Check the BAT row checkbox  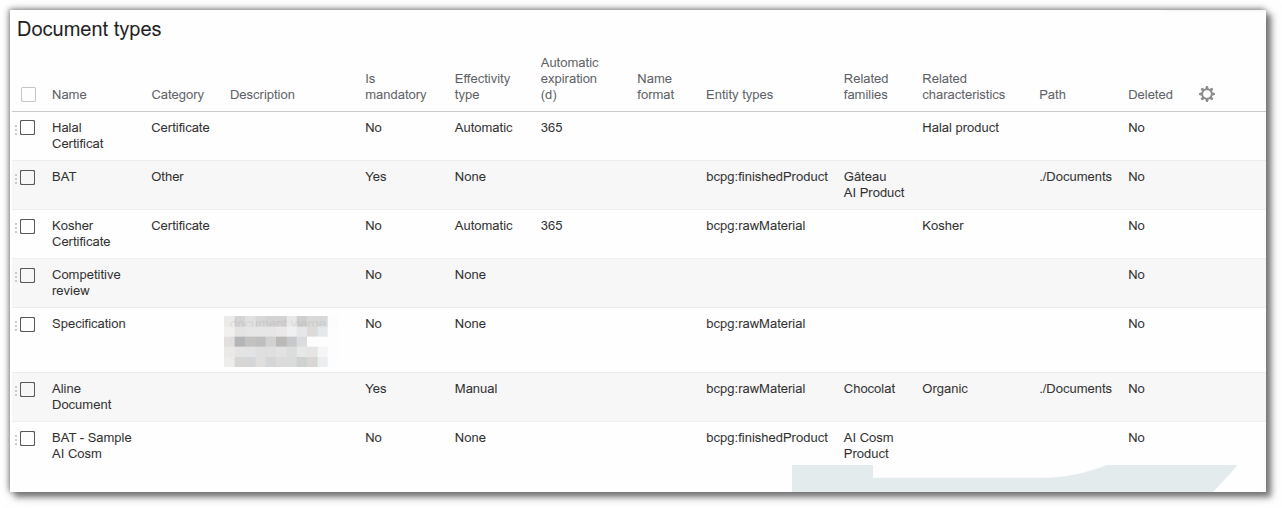click(x=28, y=177)
